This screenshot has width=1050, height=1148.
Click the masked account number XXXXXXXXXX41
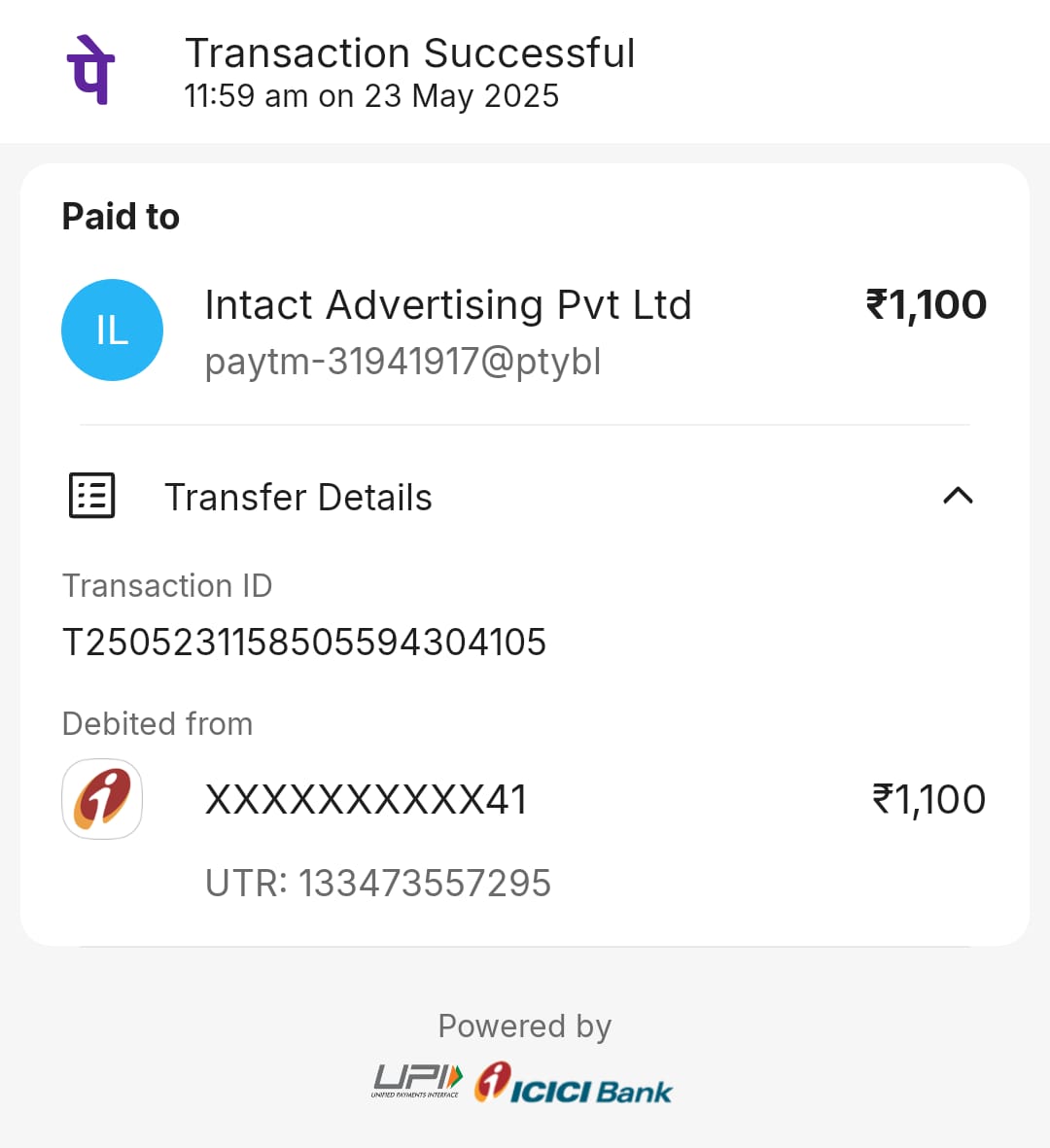coord(366,800)
